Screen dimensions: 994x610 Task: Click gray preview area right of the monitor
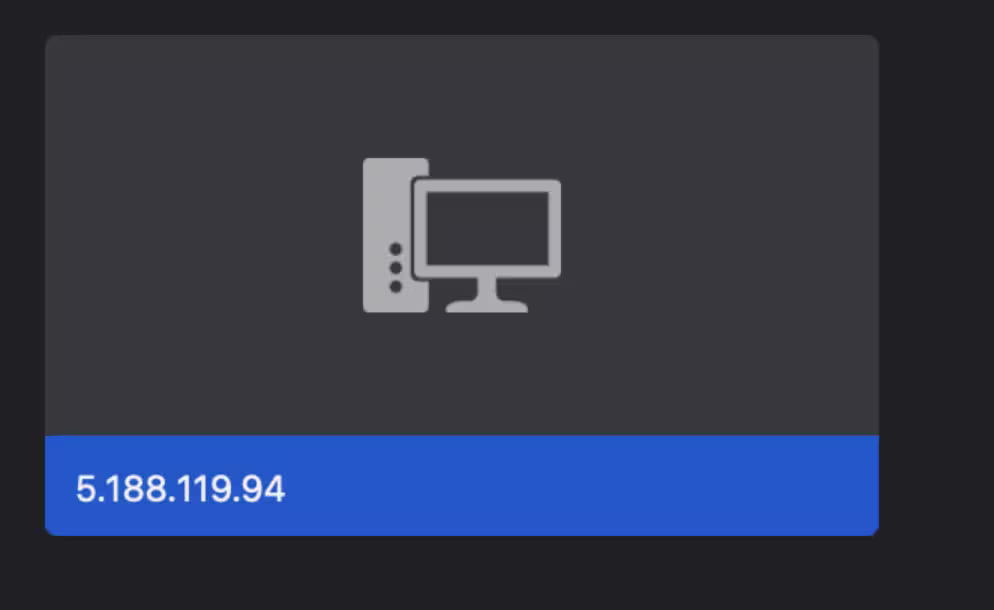(x=720, y=235)
